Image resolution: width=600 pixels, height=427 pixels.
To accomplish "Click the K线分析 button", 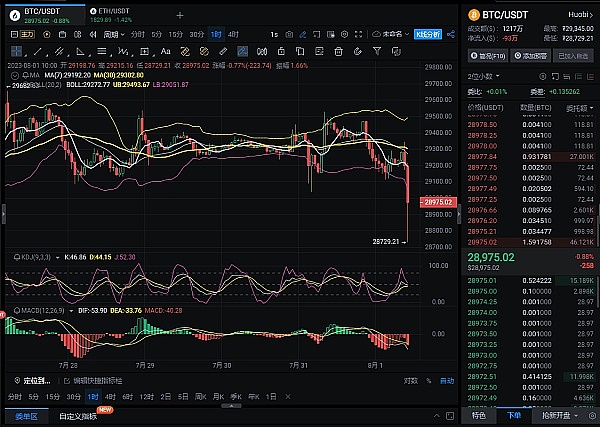I will pyautogui.click(x=426, y=34).
